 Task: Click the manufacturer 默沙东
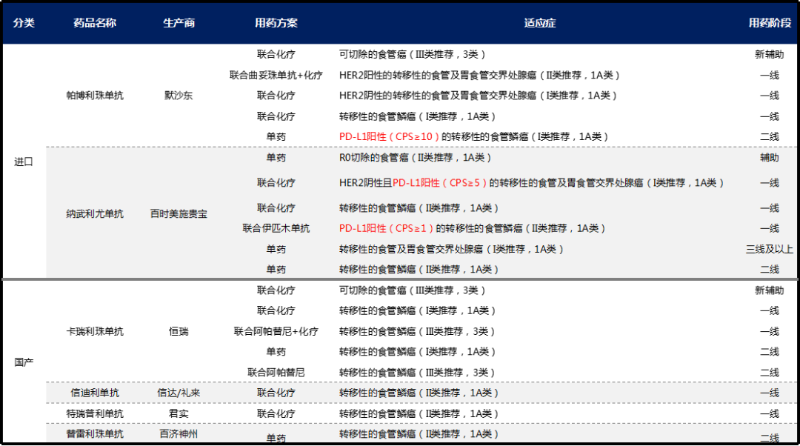point(181,95)
